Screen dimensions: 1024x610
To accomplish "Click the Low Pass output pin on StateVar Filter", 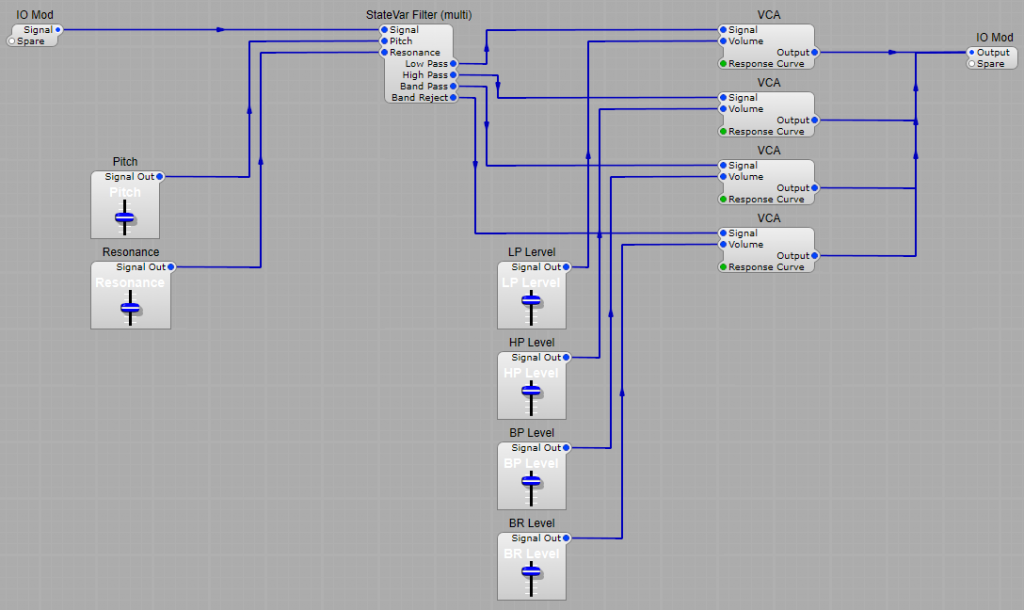I will [455, 62].
